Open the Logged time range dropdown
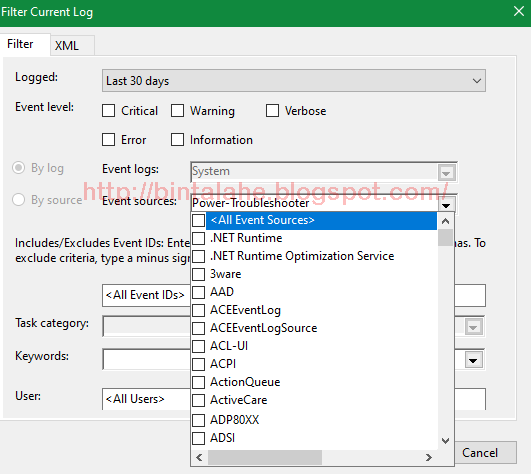 (x=294, y=81)
